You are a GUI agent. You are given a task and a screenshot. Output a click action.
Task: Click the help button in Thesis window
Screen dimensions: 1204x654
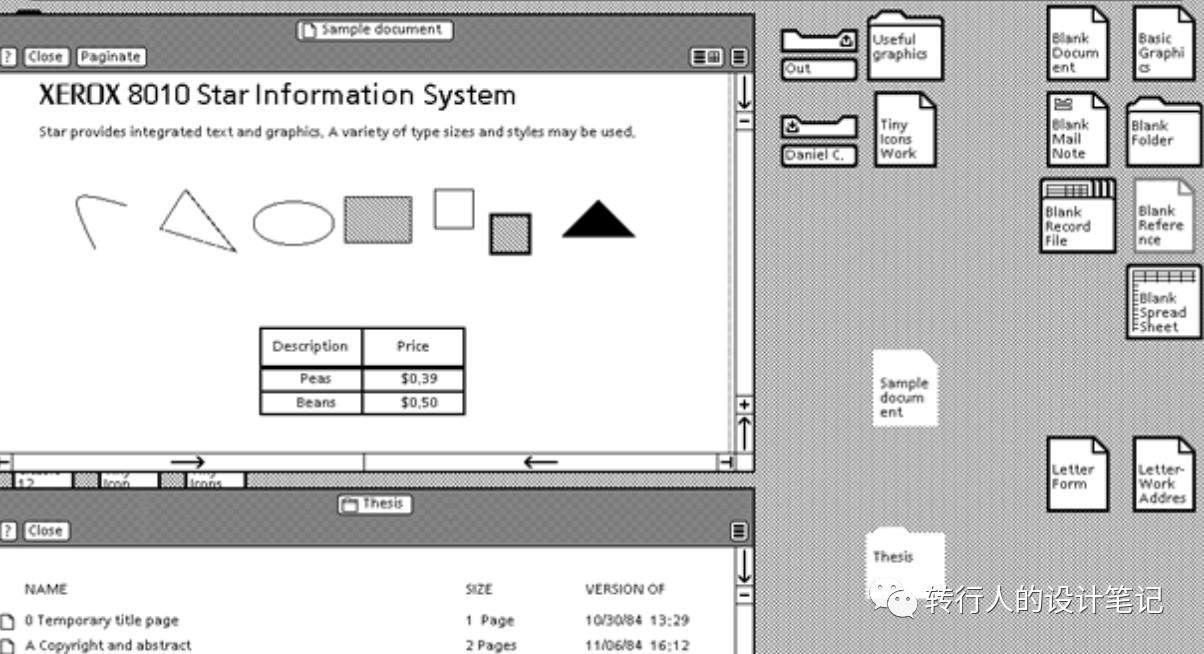(8, 531)
